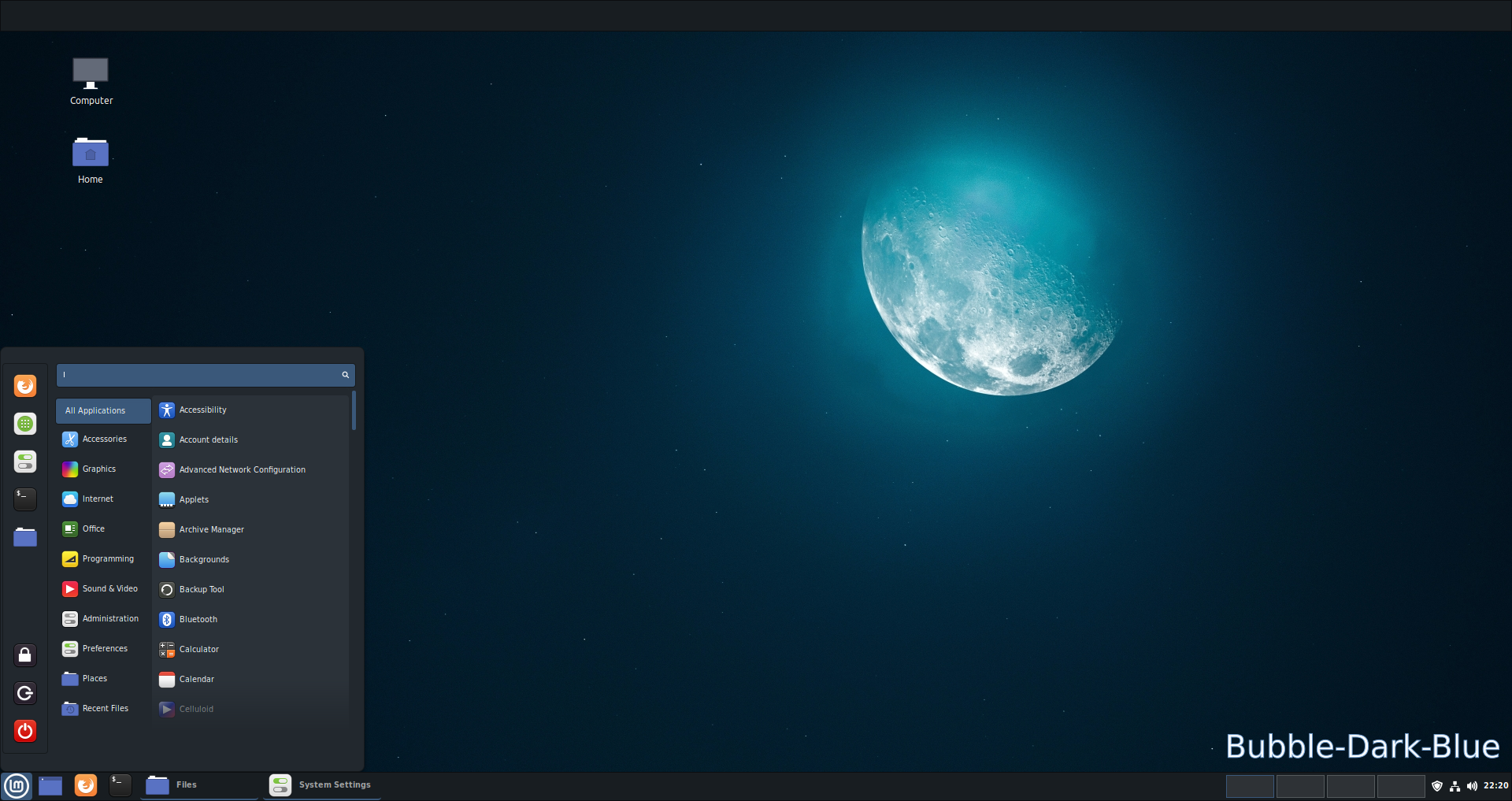
Task: Select the Sound & Video category
Action: click(x=103, y=589)
